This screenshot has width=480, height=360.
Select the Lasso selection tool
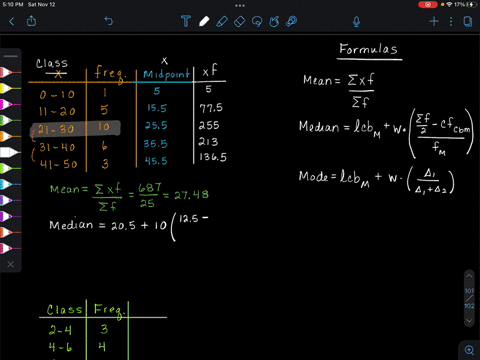point(257,22)
